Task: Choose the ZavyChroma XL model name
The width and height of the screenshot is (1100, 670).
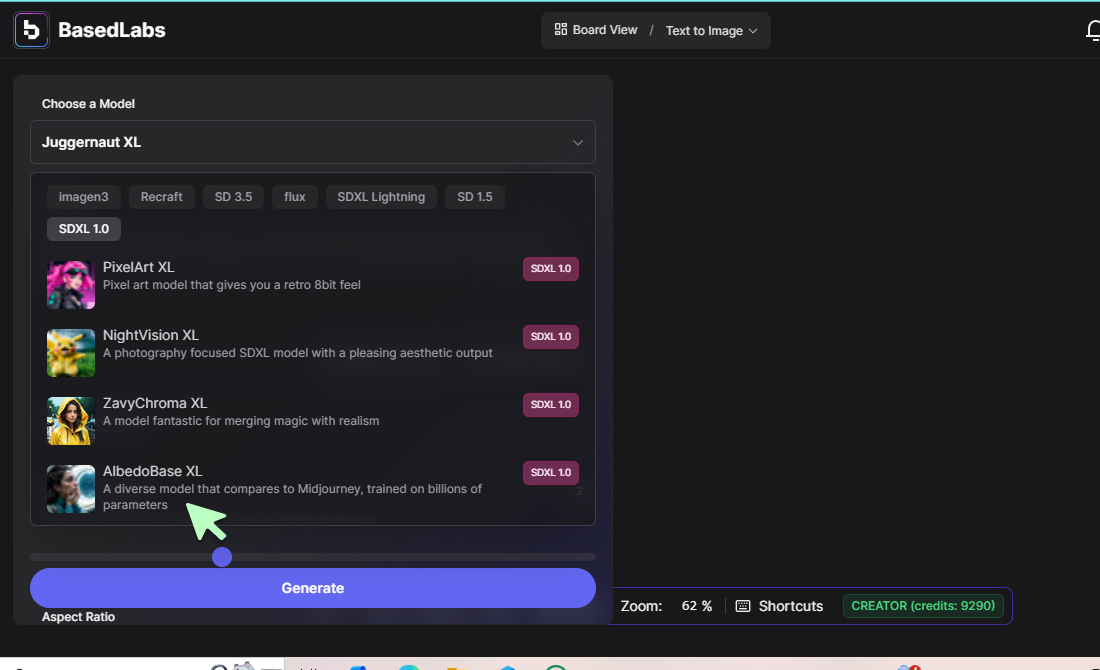Action: [x=155, y=403]
